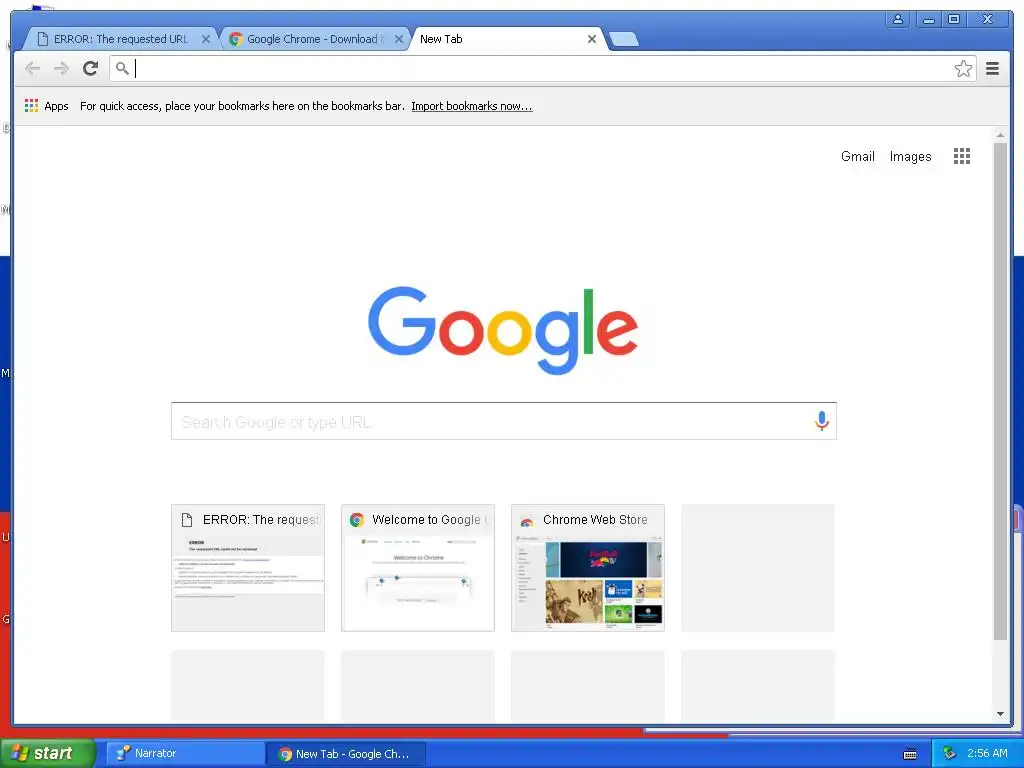Click the search magnifier in address bar
The height and width of the screenshot is (768, 1024).
coord(122,68)
